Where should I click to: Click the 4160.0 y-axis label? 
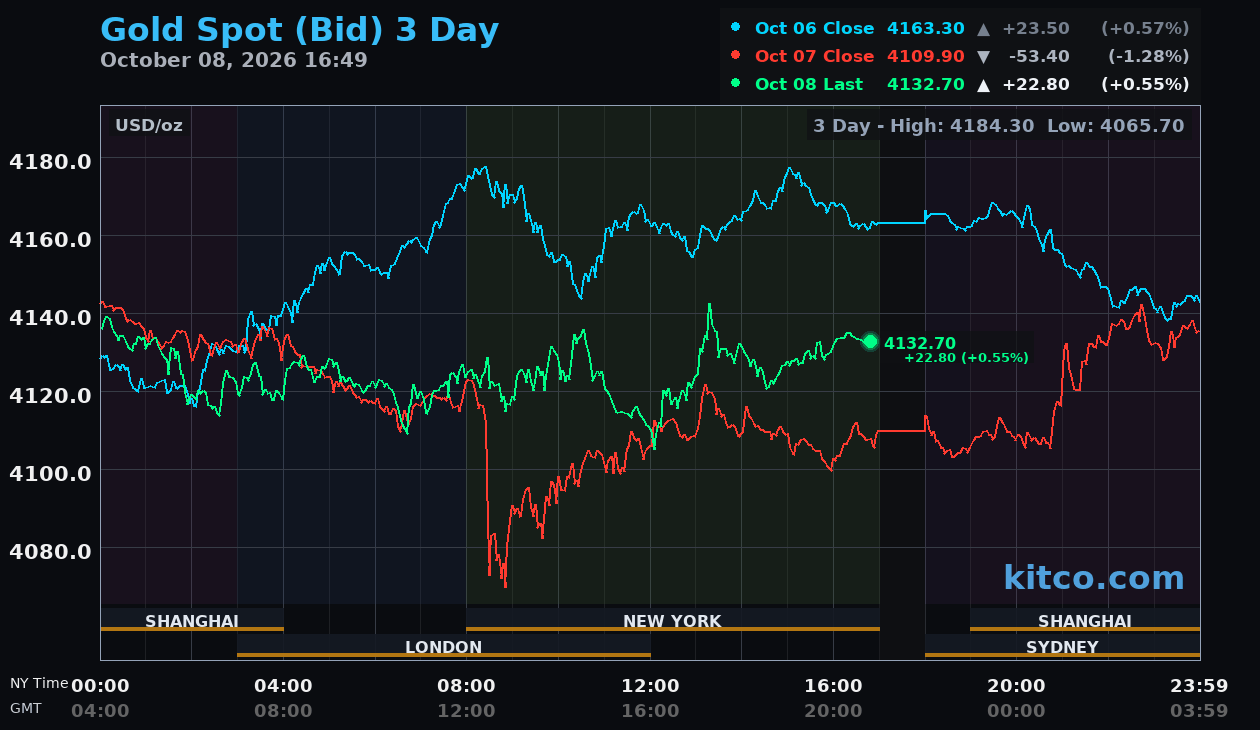coord(50,239)
